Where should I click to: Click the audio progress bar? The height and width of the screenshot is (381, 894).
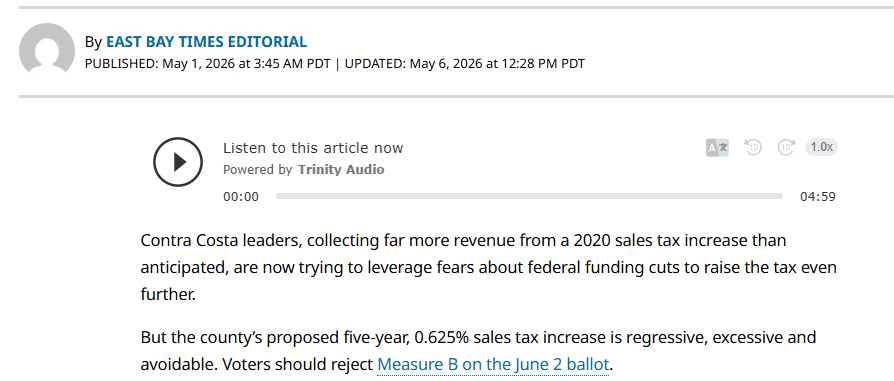tap(529, 196)
